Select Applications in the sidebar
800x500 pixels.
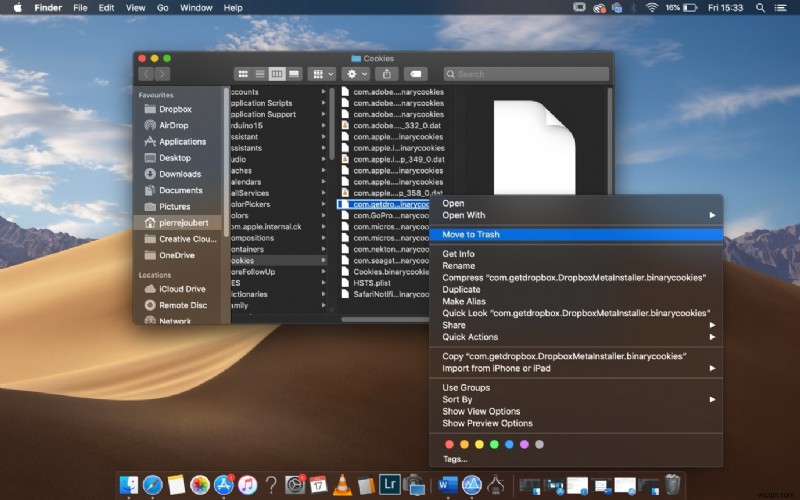tap(178, 141)
